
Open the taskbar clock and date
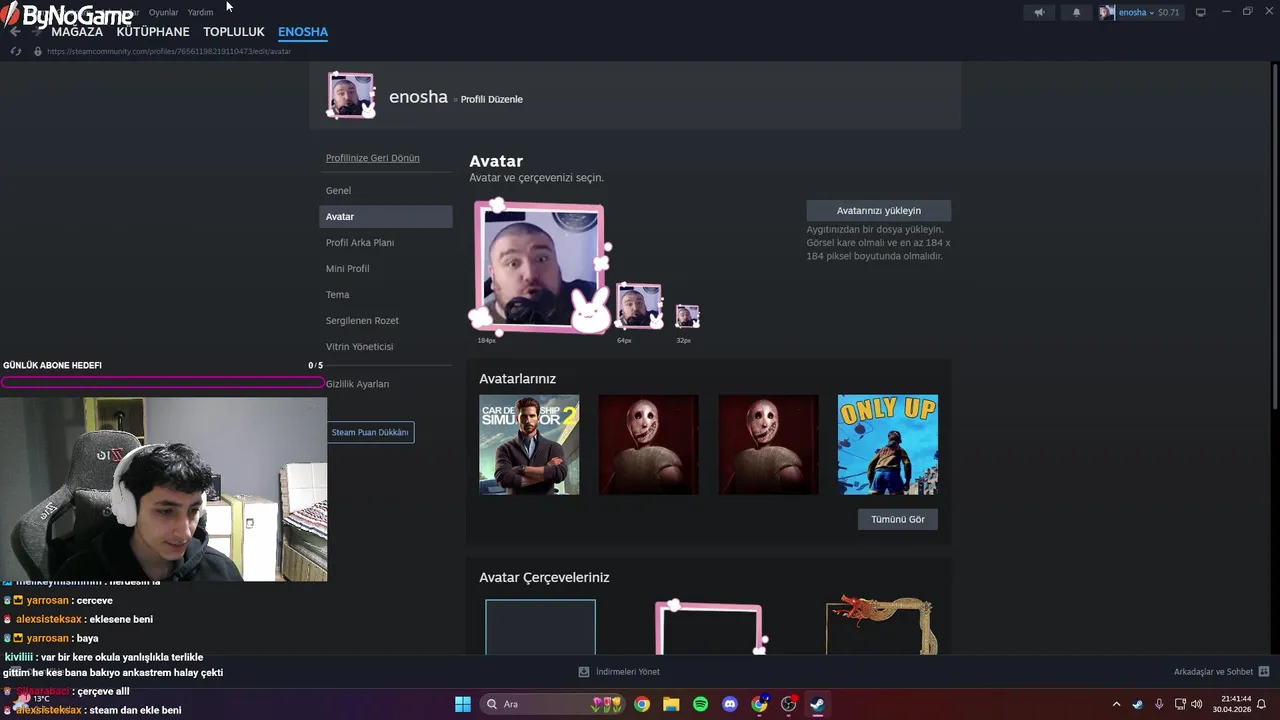coord(1232,704)
